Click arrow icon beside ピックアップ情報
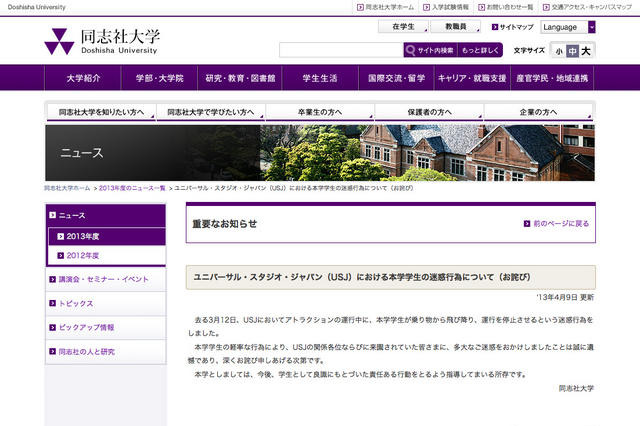This screenshot has height=426, width=640. point(52,327)
